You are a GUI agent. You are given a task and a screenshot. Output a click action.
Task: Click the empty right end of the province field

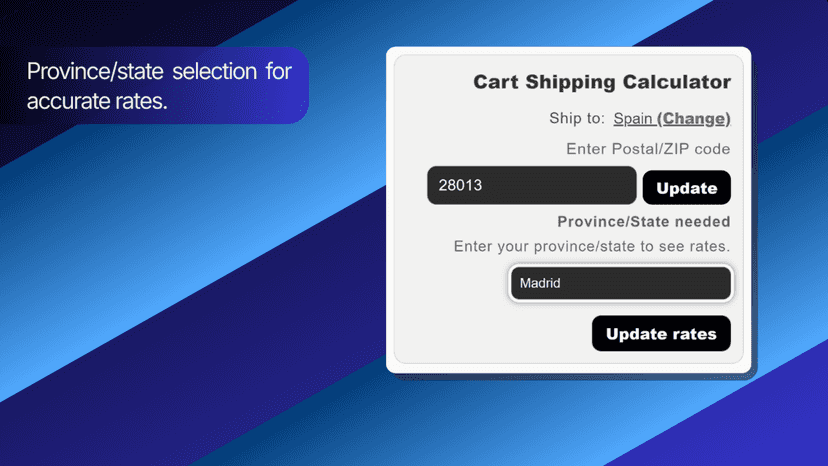coord(676,283)
